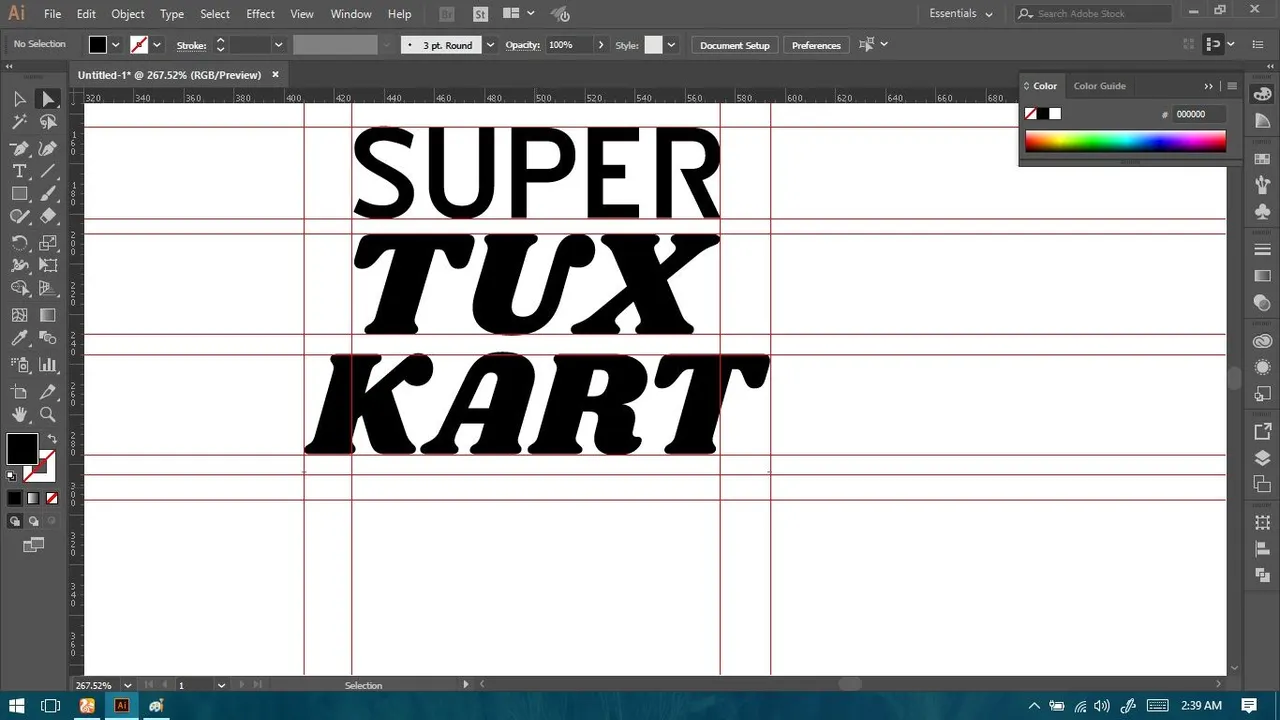Image resolution: width=1280 pixels, height=720 pixels.
Task: Switch to the Color Guide tab
Action: [1100, 86]
